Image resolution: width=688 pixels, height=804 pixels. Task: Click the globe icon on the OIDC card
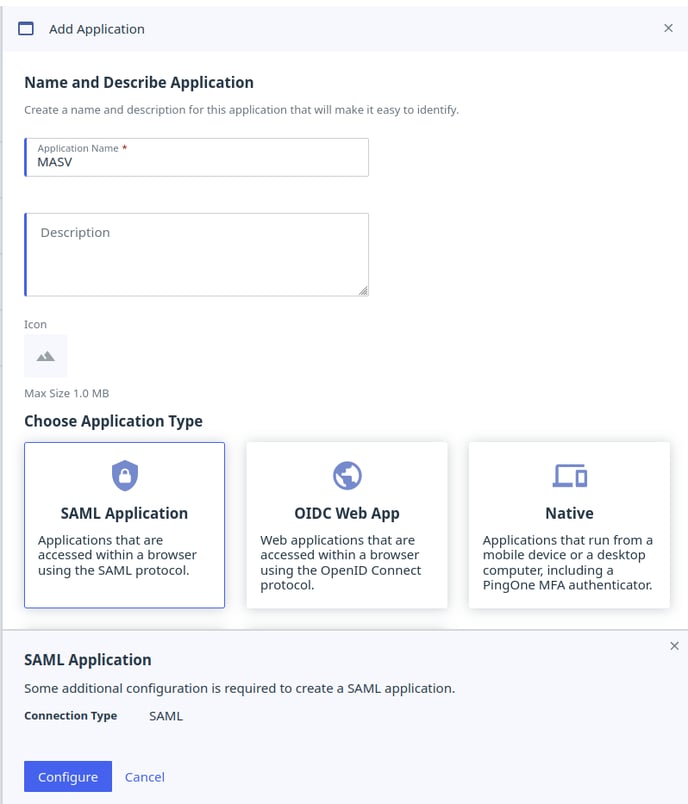[346, 474]
